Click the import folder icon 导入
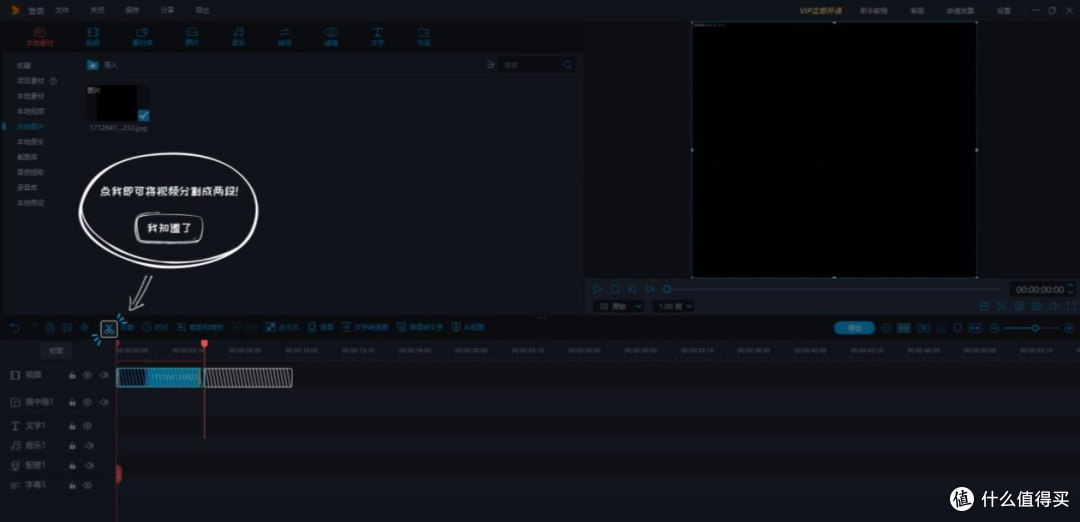The image size is (1080, 522). click(92, 65)
